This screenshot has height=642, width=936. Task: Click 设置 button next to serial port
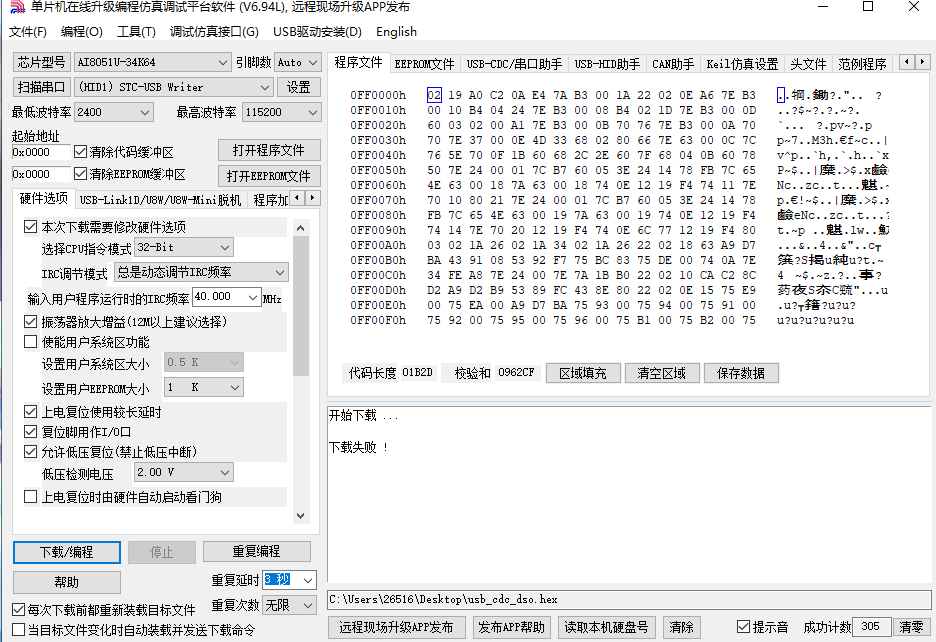click(298, 87)
